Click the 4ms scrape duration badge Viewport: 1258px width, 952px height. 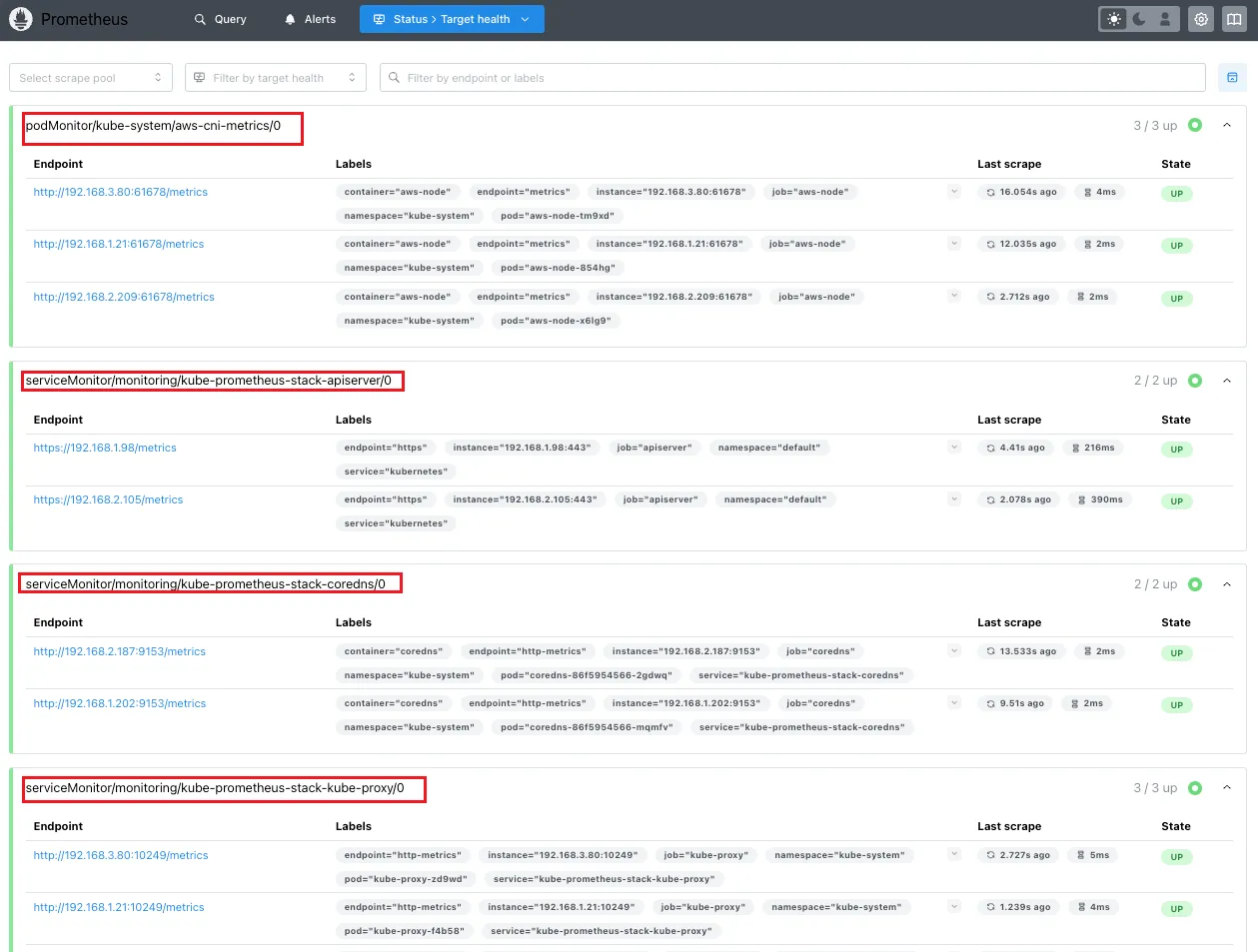[x=1100, y=192]
